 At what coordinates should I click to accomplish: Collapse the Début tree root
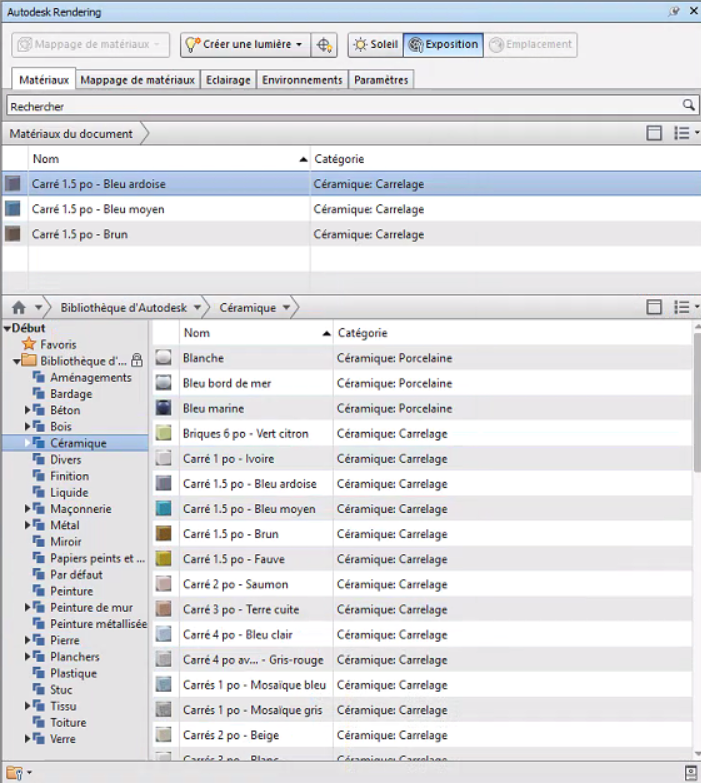(7, 328)
